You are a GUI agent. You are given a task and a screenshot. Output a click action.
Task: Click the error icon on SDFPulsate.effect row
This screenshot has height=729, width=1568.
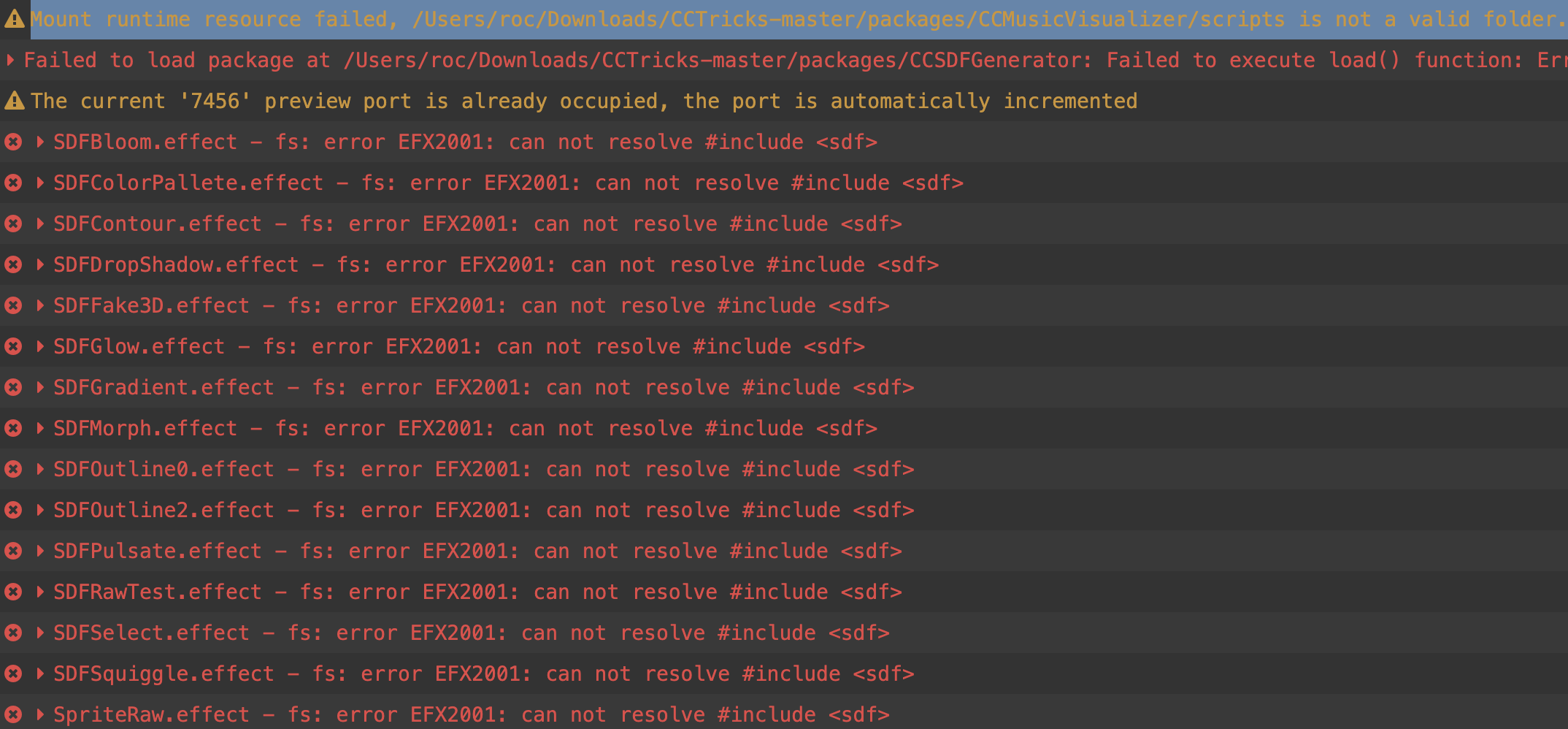(13, 551)
